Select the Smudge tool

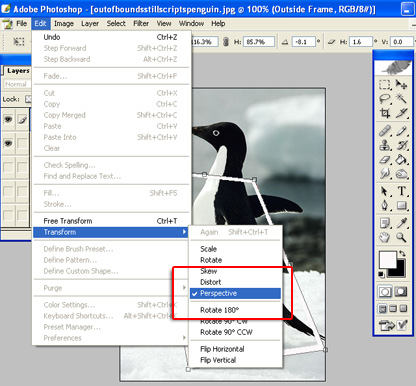pyautogui.click(x=385, y=174)
